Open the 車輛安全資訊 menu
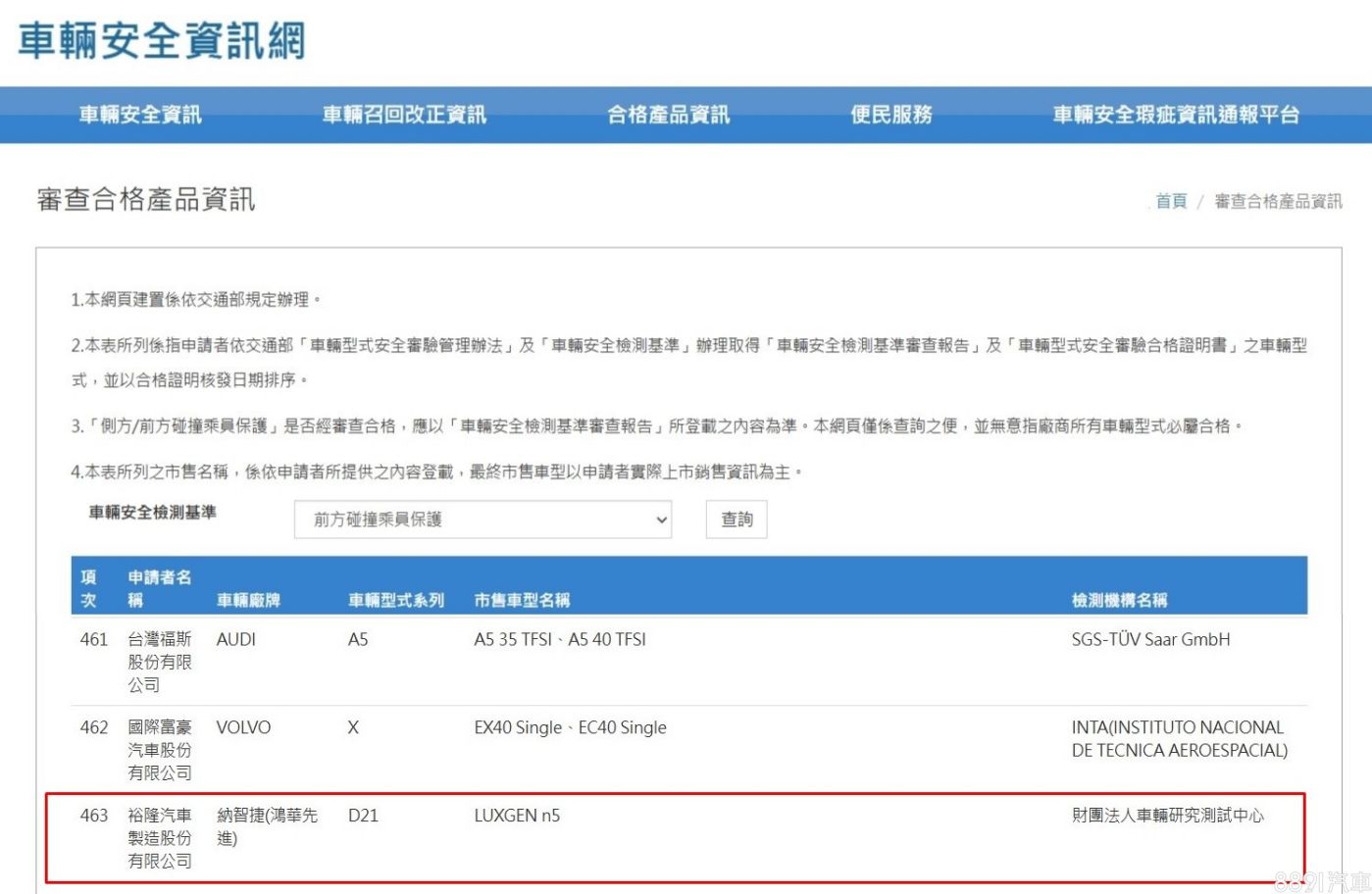The image size is (1372, 894). (x=140, y=115)
